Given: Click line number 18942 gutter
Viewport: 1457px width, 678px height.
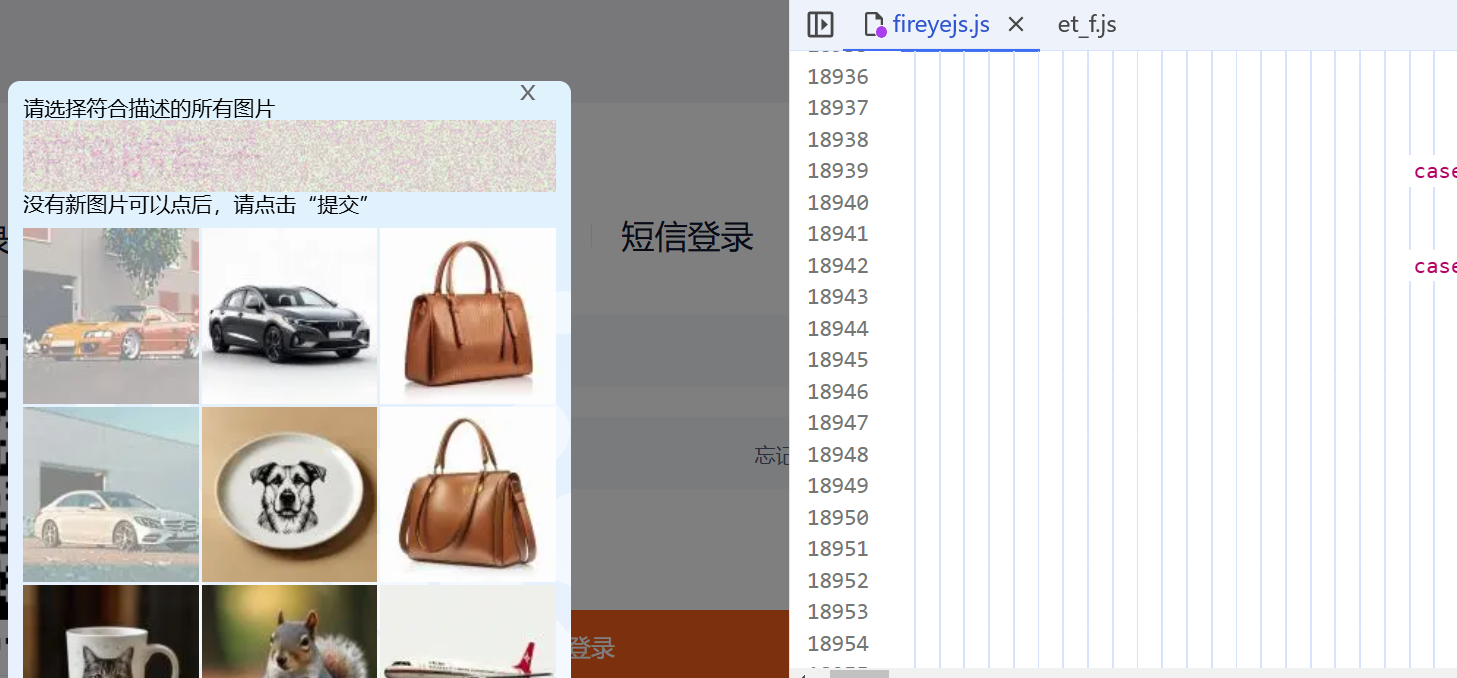Looking at the screenshot, I should 838,266.
